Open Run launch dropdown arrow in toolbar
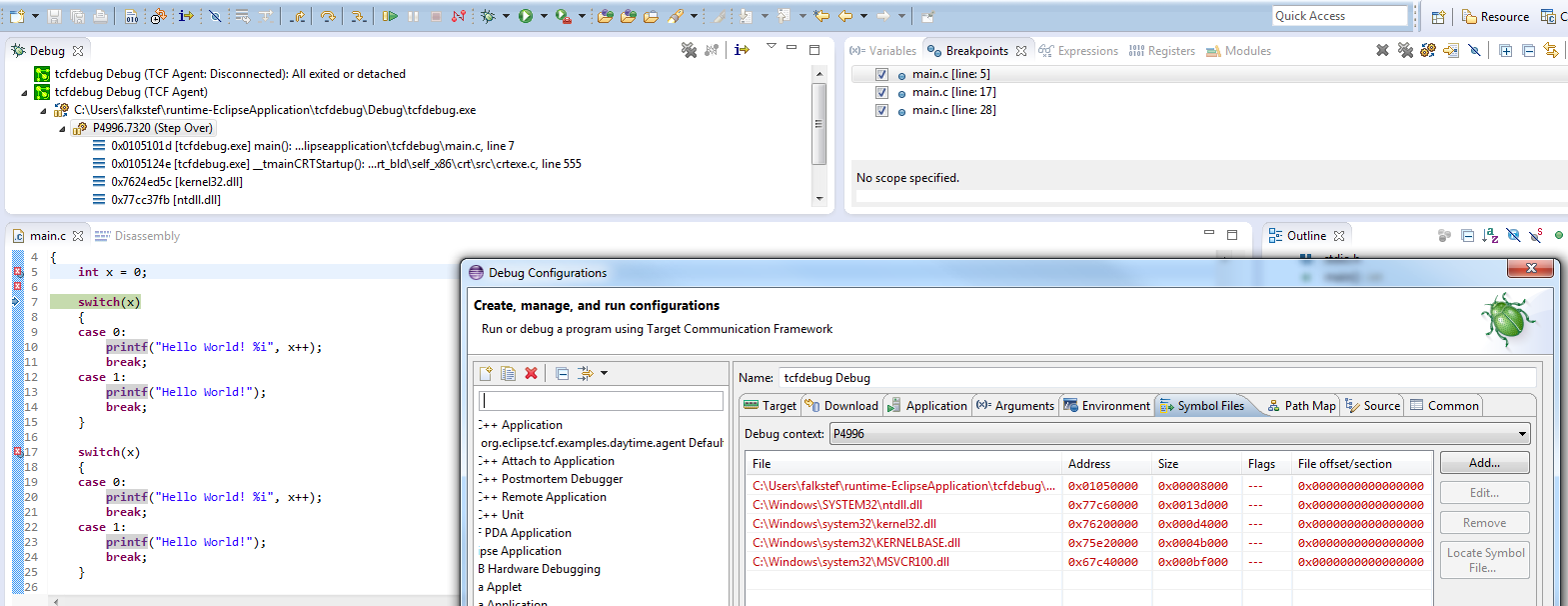Screen dimensions: 1568x606 pyautogui.click(x=544, y=16)
